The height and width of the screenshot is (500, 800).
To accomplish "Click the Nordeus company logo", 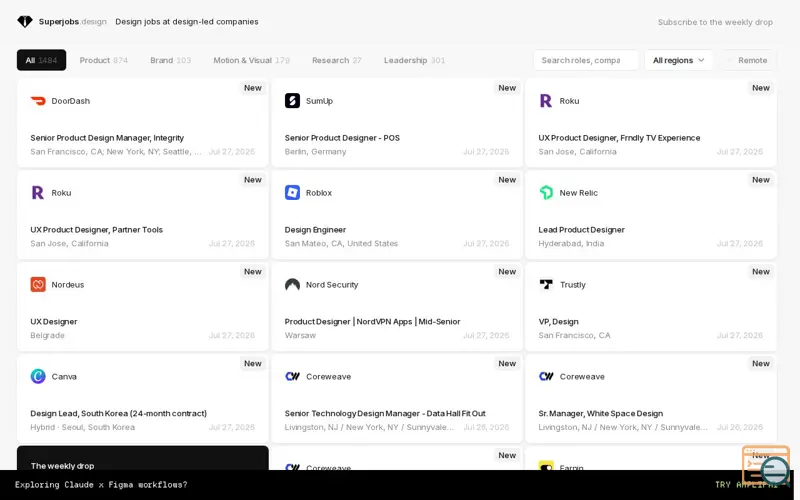I will point(38,285).
